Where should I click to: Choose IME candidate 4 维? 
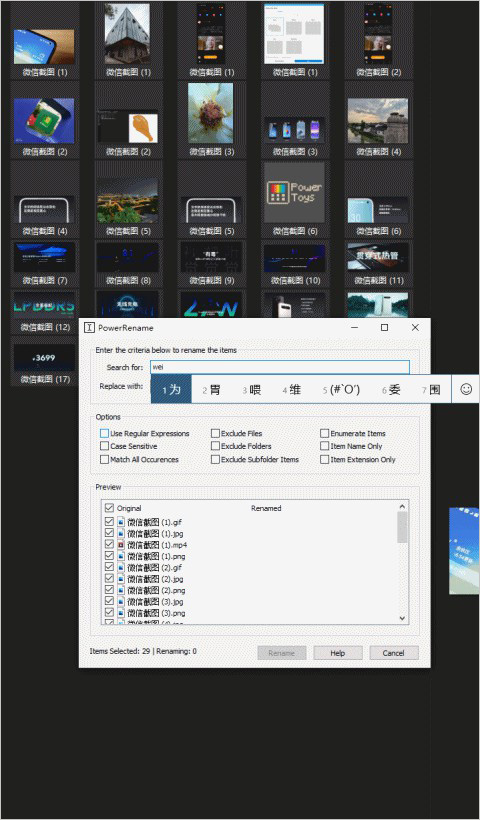(x=292, y=390)
